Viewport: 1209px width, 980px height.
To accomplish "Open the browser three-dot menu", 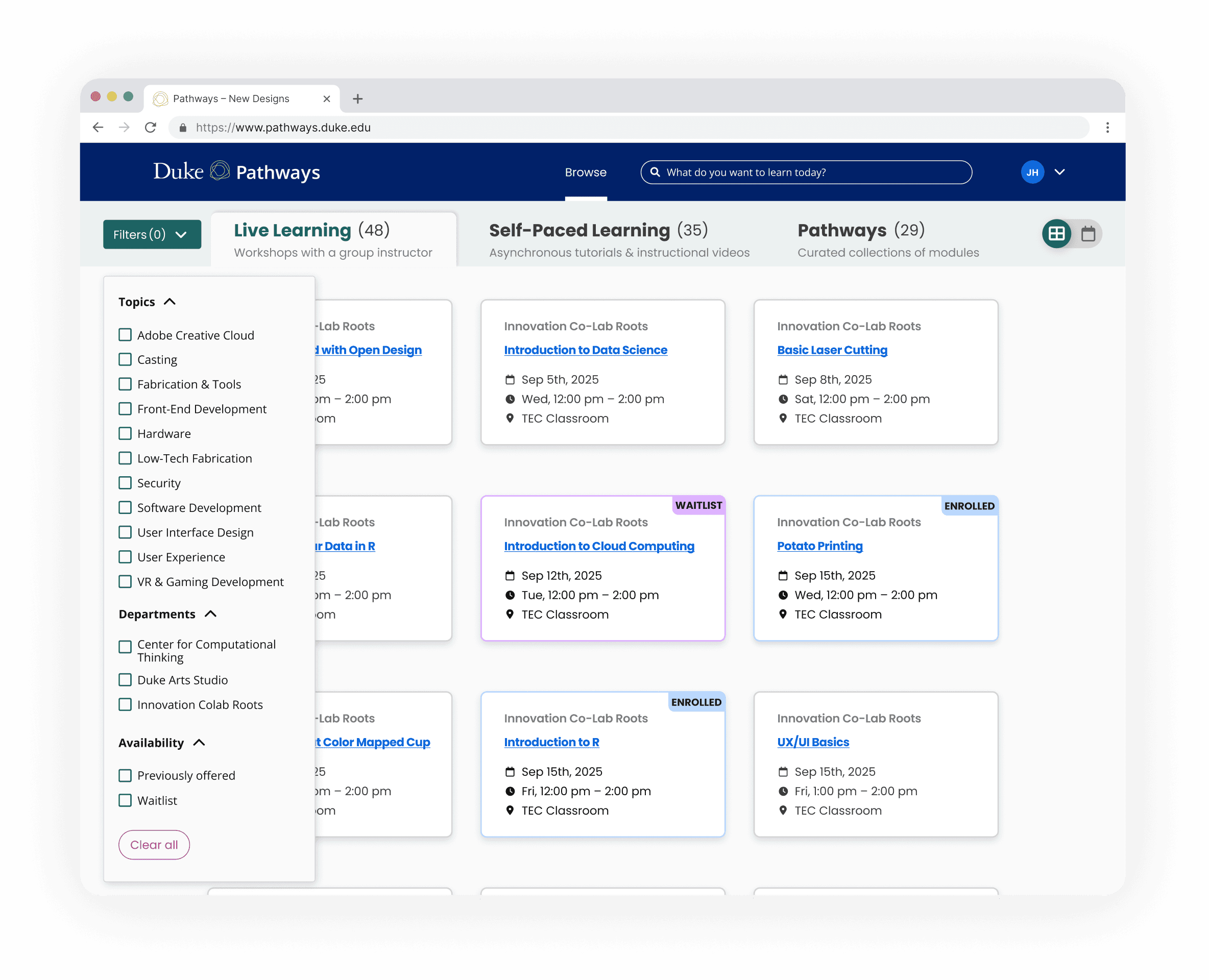I will (1107, 128).
